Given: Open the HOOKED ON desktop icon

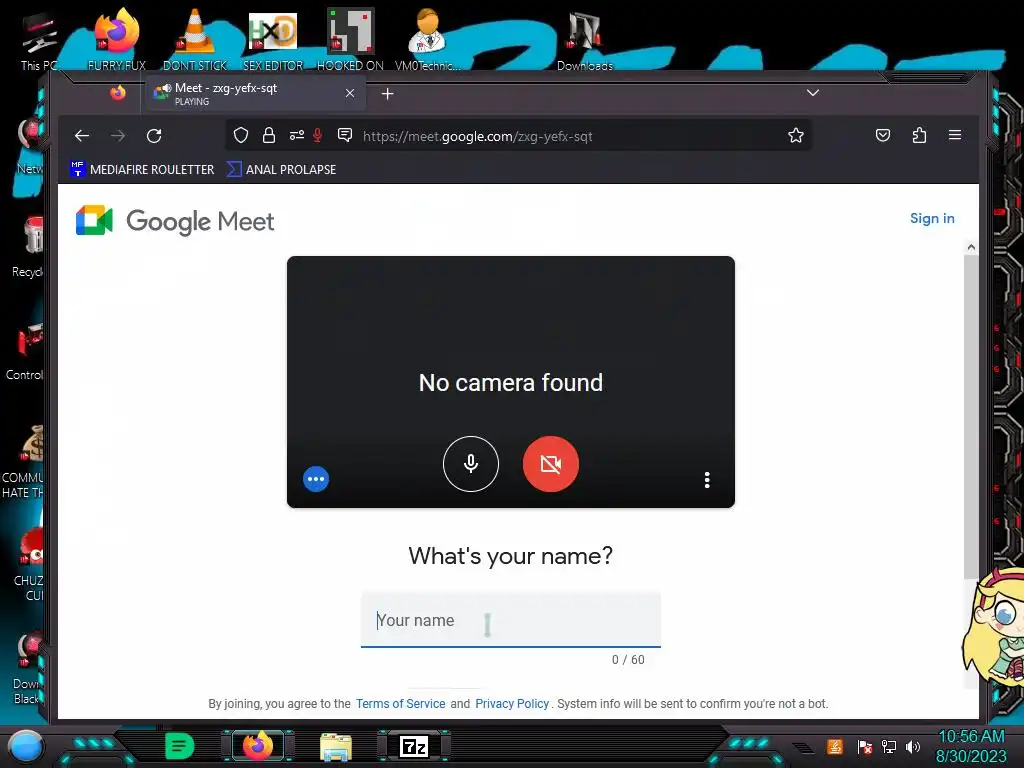Looking at the screenshot, I should (x=350, y=39).
